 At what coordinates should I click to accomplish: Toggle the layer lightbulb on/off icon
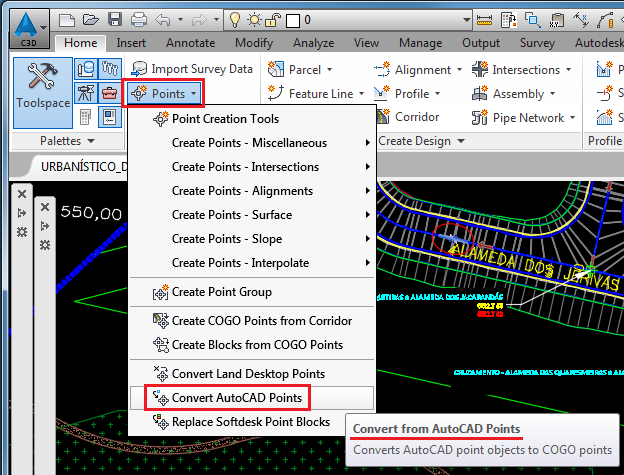[x=235, y=19]
